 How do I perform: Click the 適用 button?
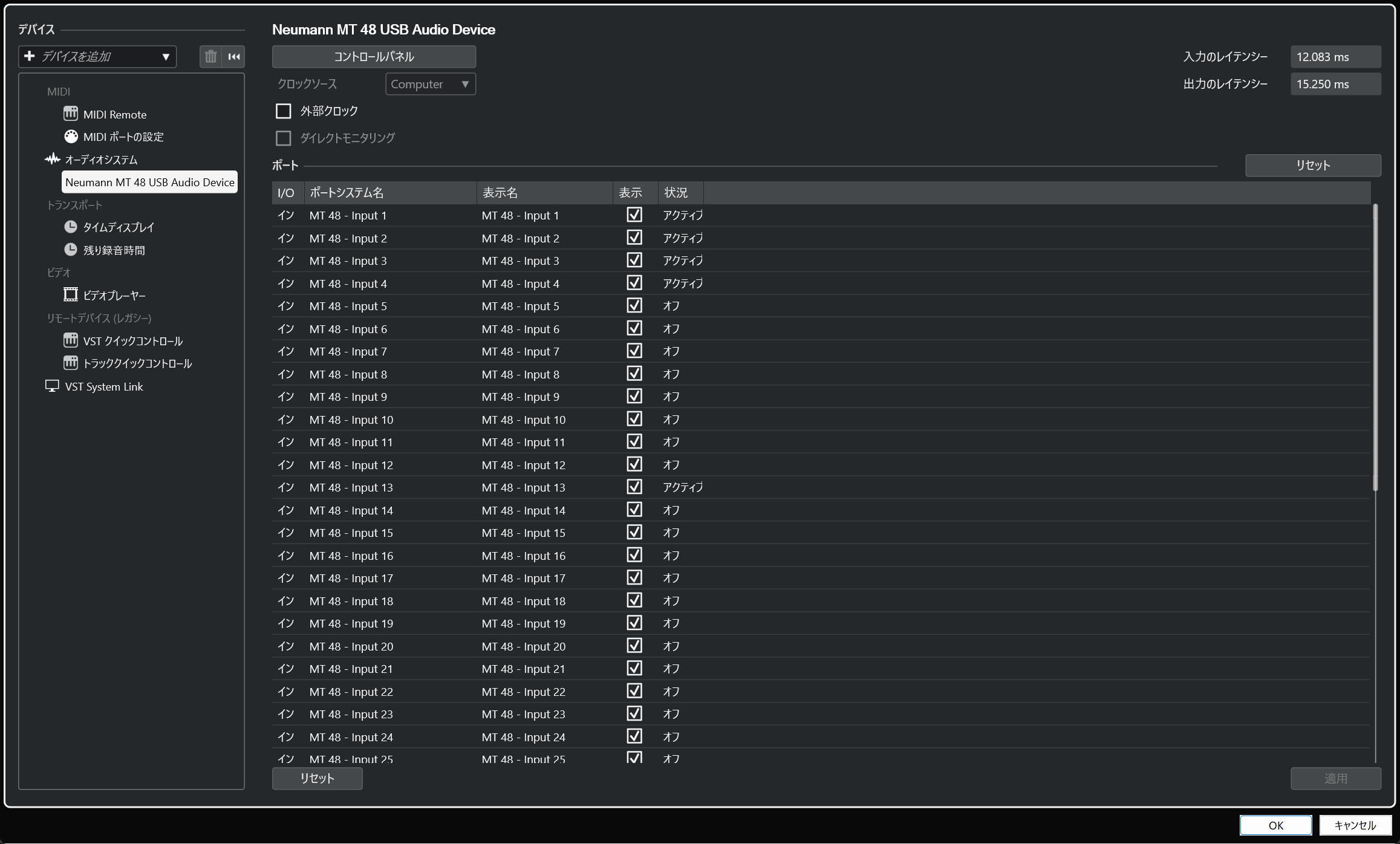(x=1335, y=778)
